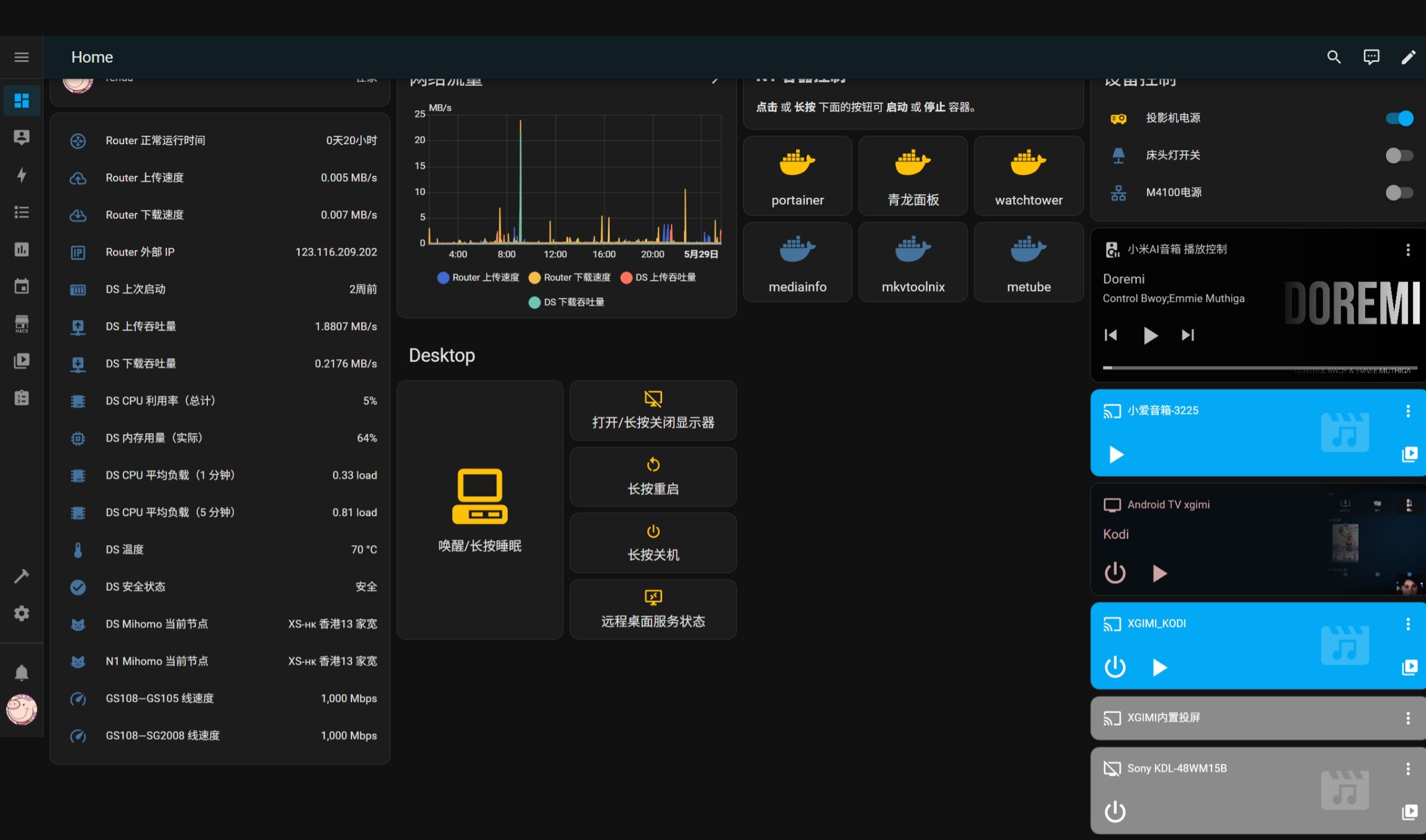Image resolution: width=1426 pixels, height=840 pixels.
Task: Turn off 投影机电源 switch
Action: coord(1399,118)
